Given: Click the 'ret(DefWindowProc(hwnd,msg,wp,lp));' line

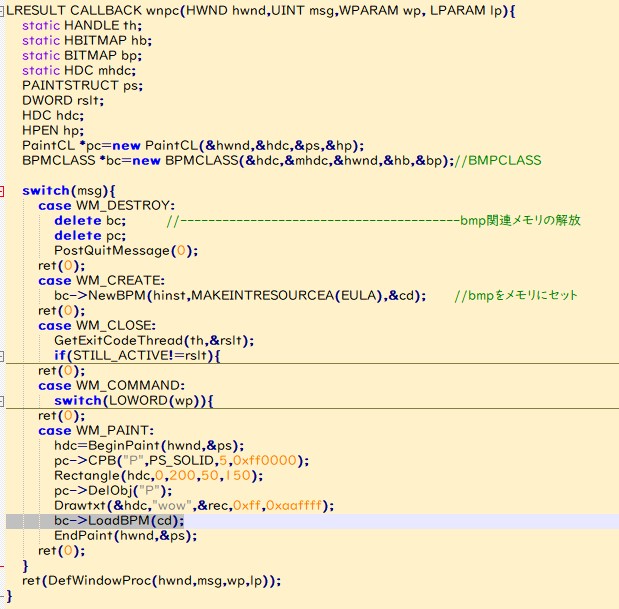Looking at the screenshot, I should (152, 581).
